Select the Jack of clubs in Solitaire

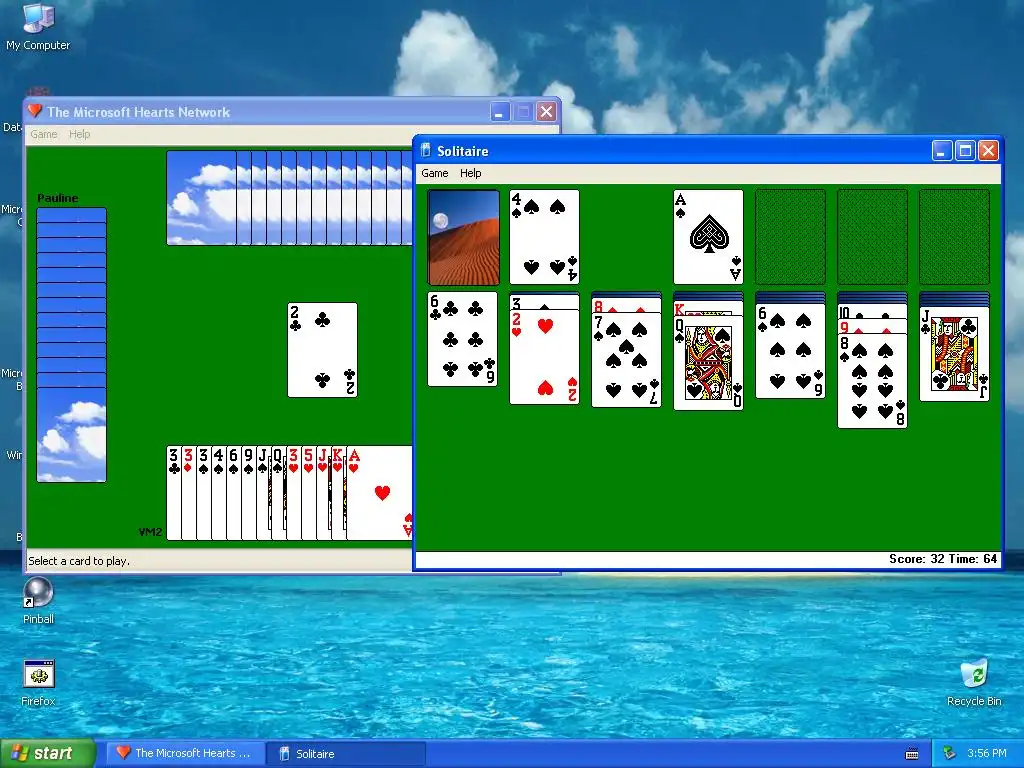coord(954,353)
